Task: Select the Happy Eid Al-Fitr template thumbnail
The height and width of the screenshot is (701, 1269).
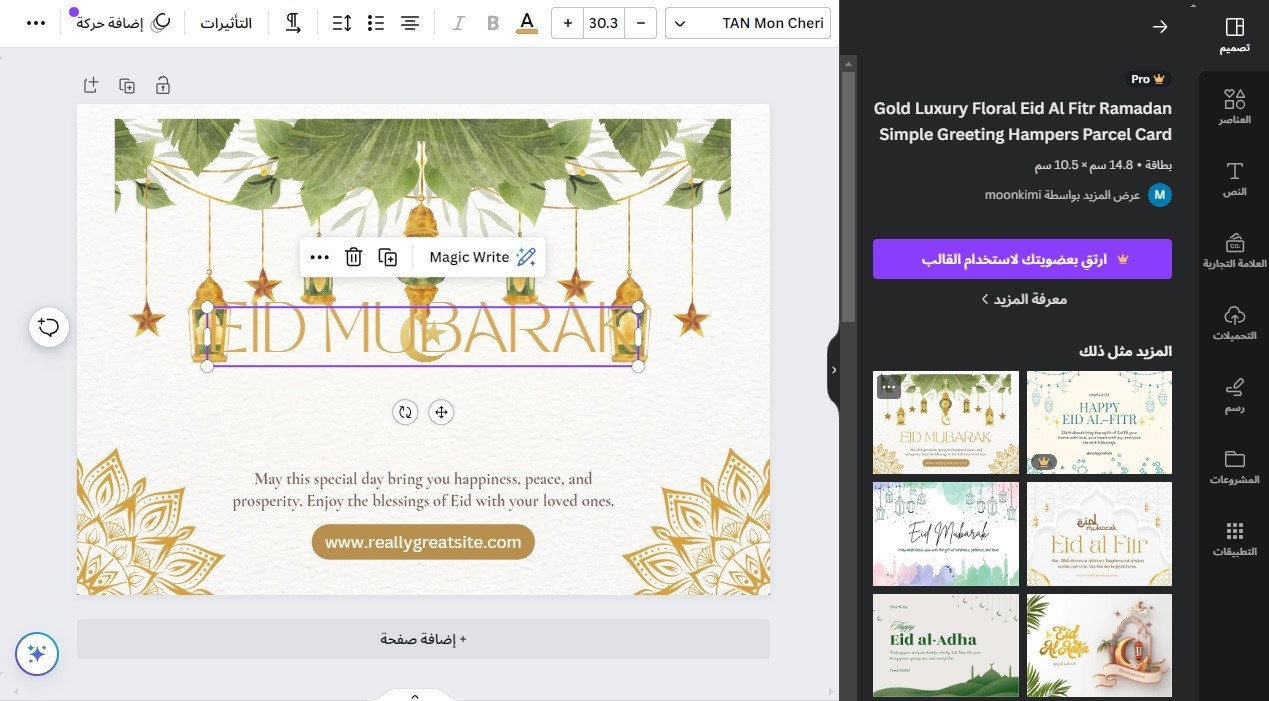Action: click(x=1099, y=422)
